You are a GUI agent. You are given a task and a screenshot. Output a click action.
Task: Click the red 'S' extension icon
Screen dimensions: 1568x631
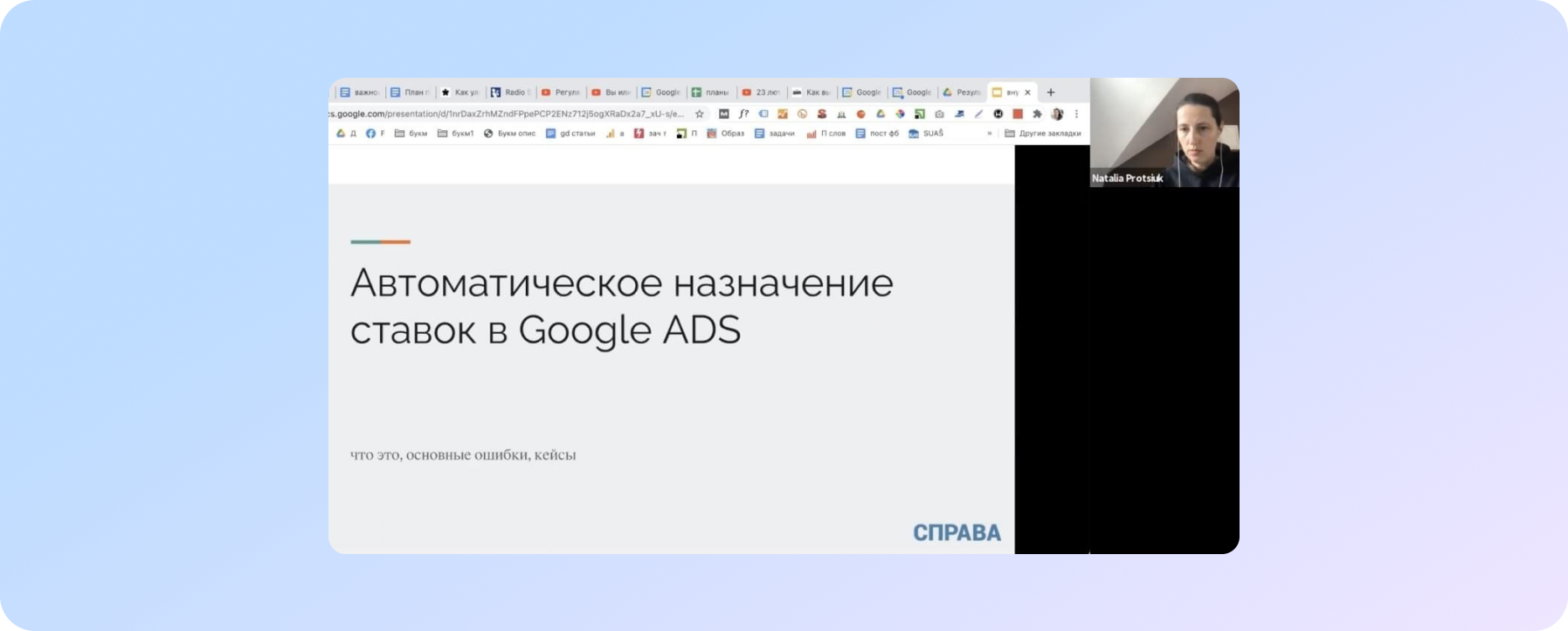click(x=821, y=114)
